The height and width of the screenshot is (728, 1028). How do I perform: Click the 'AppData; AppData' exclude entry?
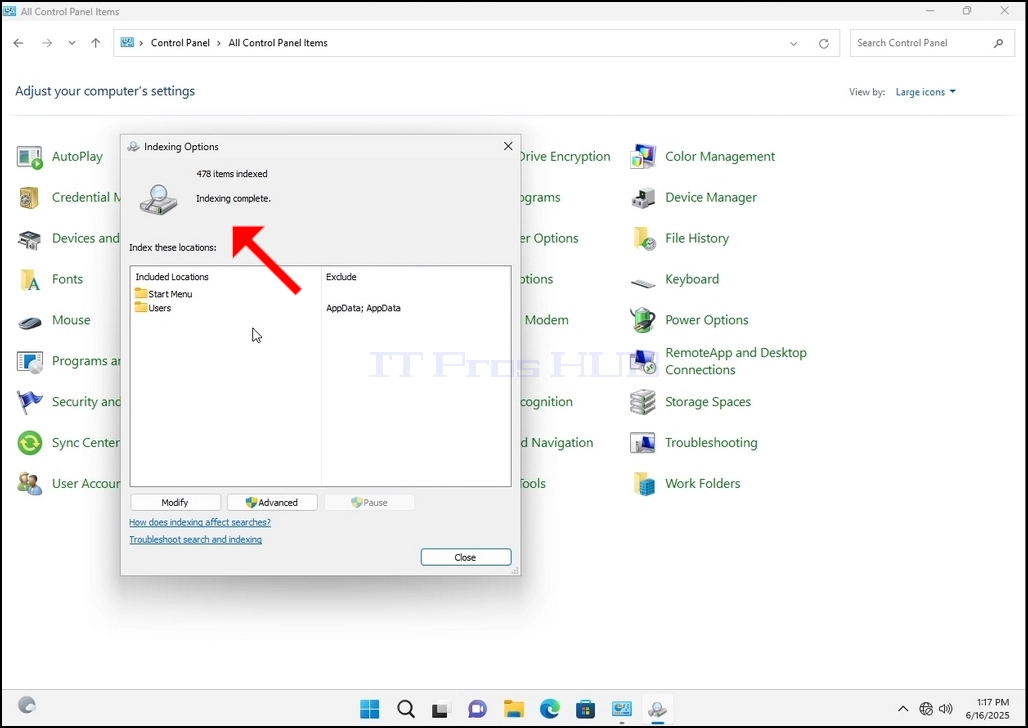[x=363, y=308]
